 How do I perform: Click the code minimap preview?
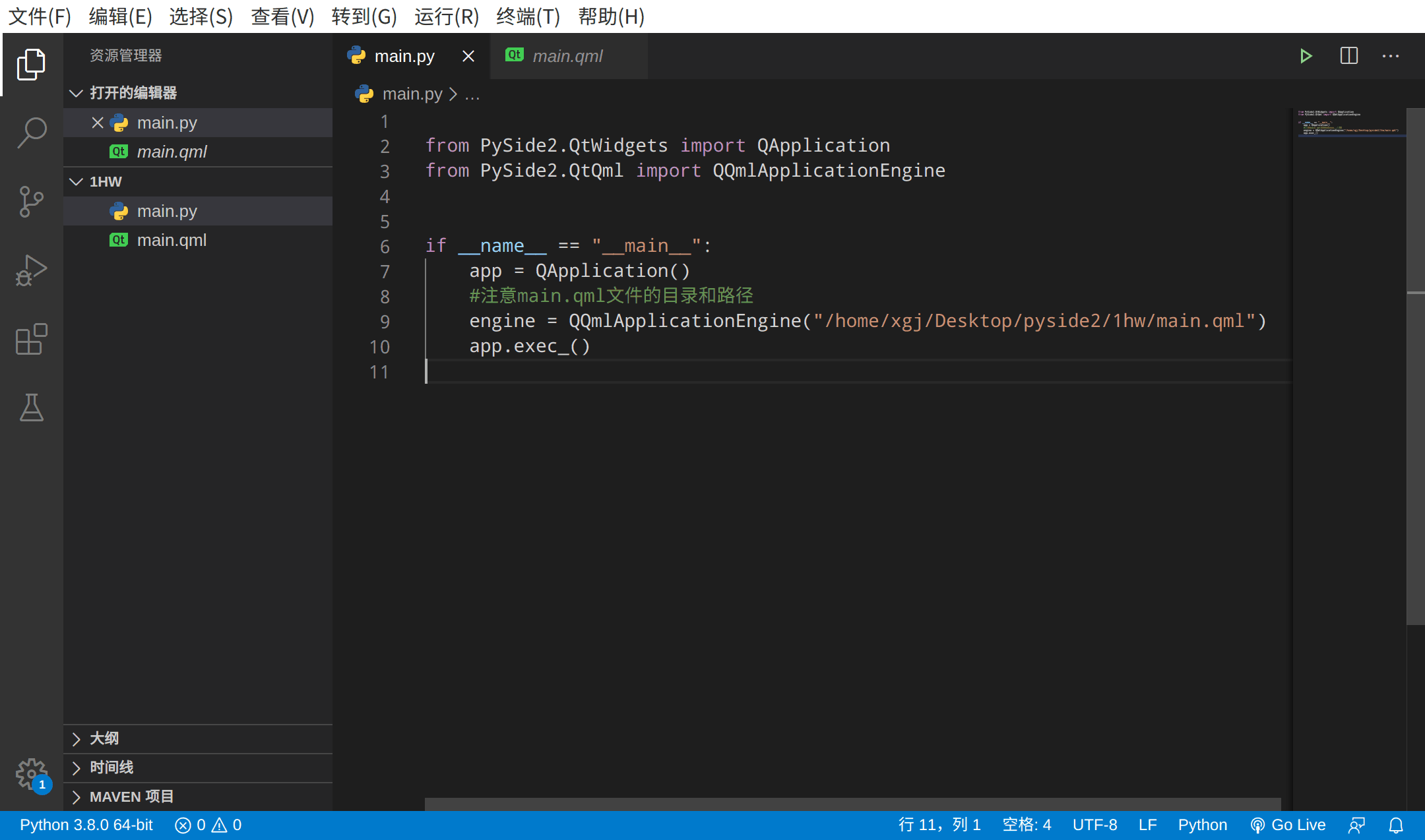click(x=1348, y=123)
